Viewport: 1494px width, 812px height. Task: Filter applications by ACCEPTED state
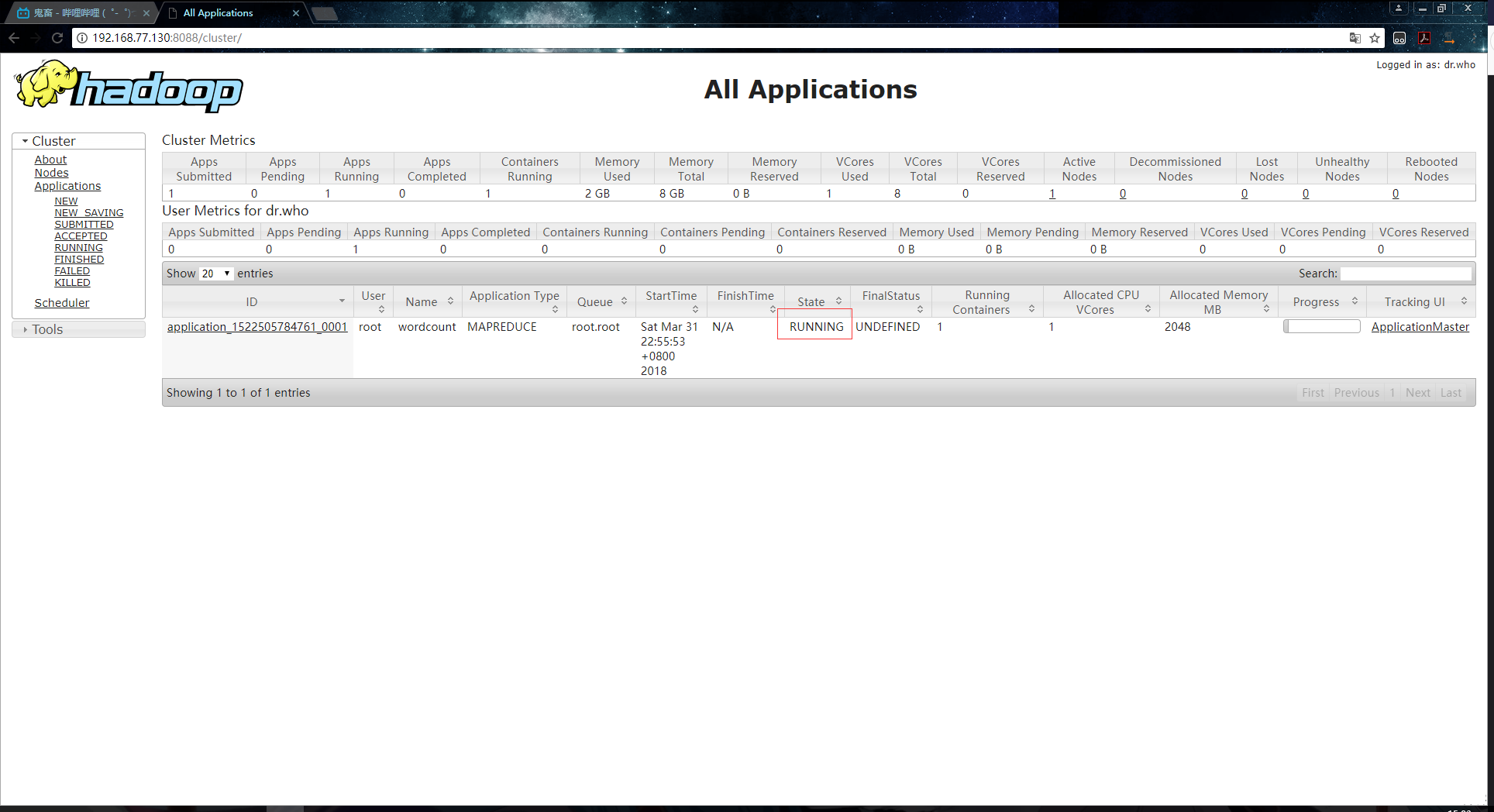click(81, 236)
